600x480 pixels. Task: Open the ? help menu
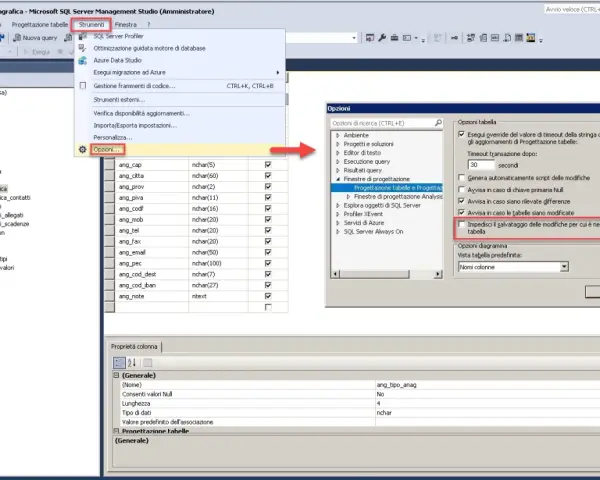[149, 24]
